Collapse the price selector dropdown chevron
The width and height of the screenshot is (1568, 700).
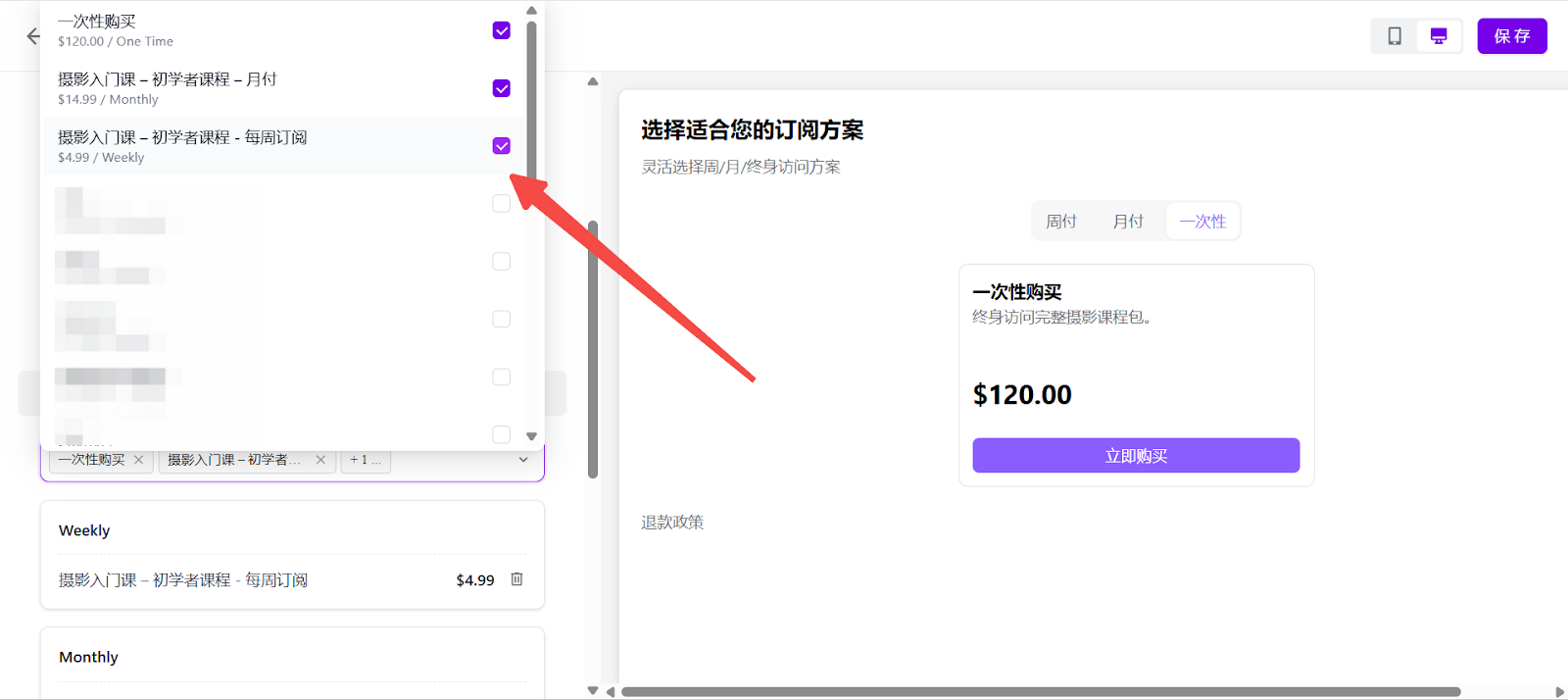click(x=523, y=460)
